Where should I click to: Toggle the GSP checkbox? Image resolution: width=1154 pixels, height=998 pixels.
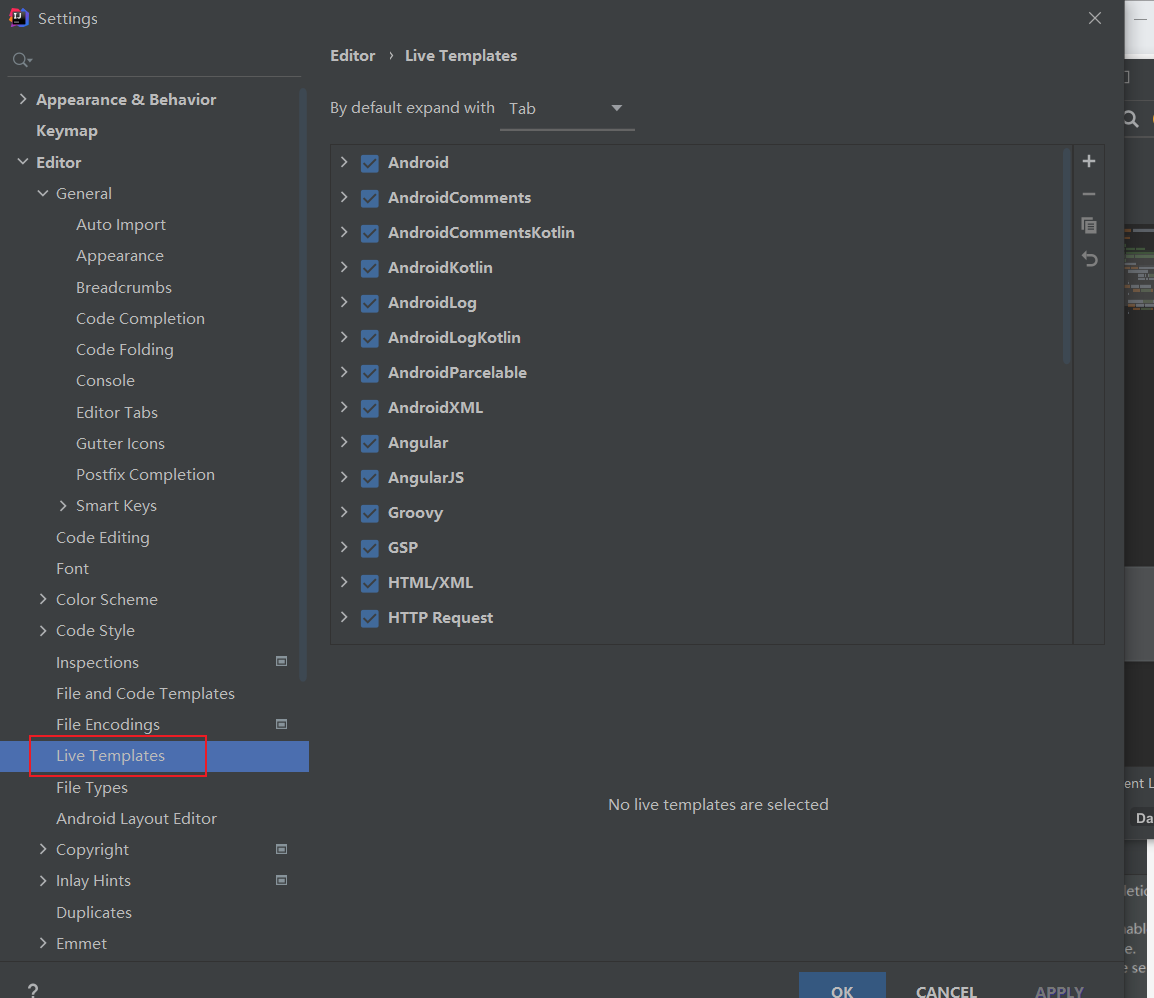[x=369, y=548]
